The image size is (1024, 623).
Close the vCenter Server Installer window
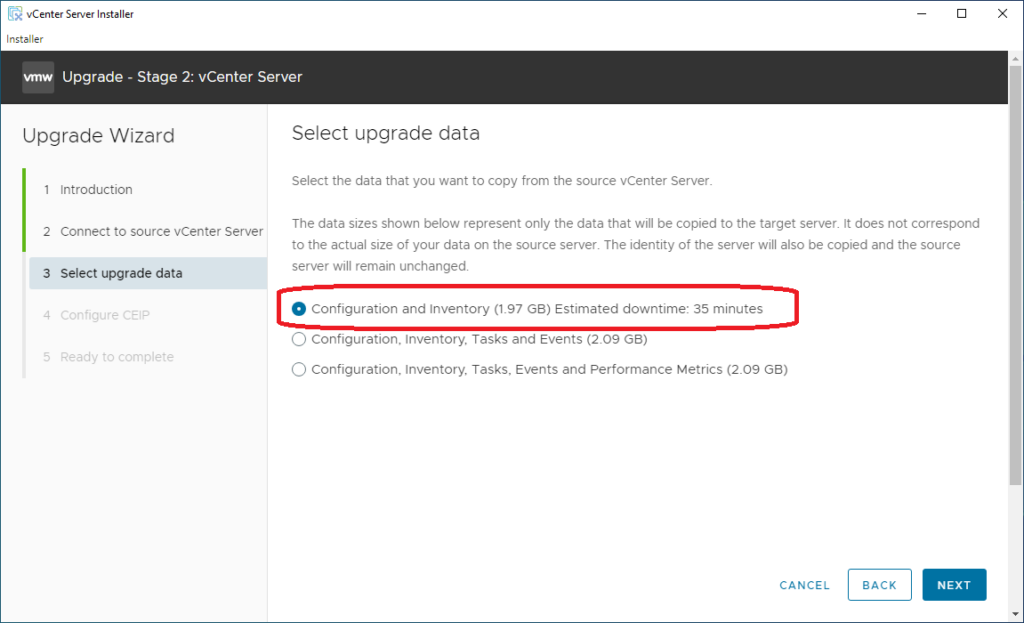(1002, 14)
